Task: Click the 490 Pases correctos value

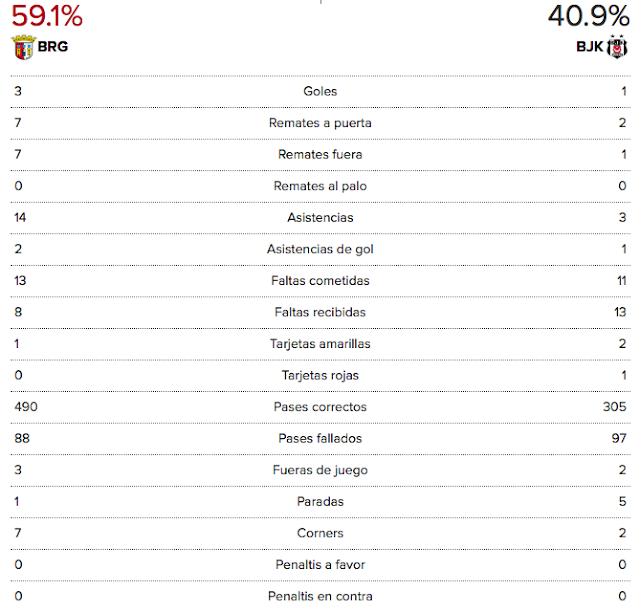Action: 26,407
